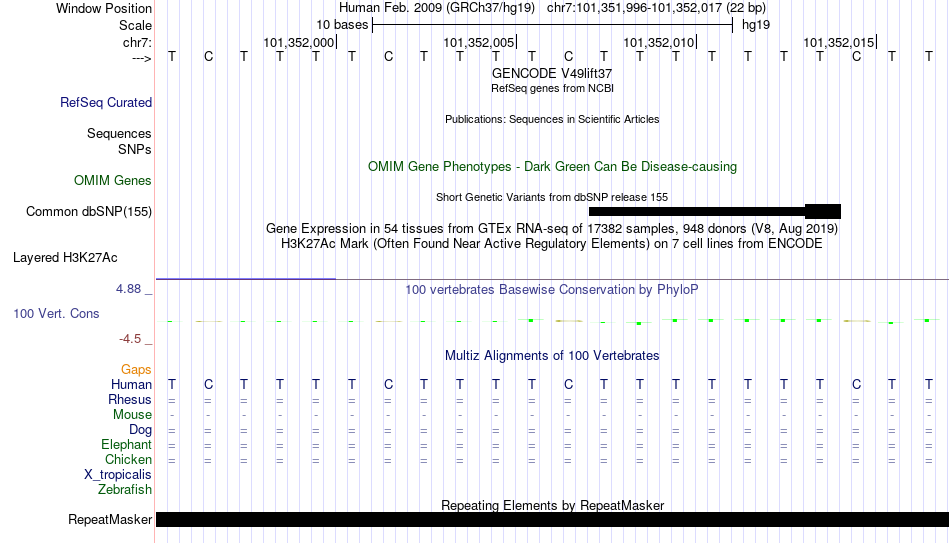Click the SNPs track label
Image resolution: width=950 pixels, height=543 pixels.
tap(135, 150)
